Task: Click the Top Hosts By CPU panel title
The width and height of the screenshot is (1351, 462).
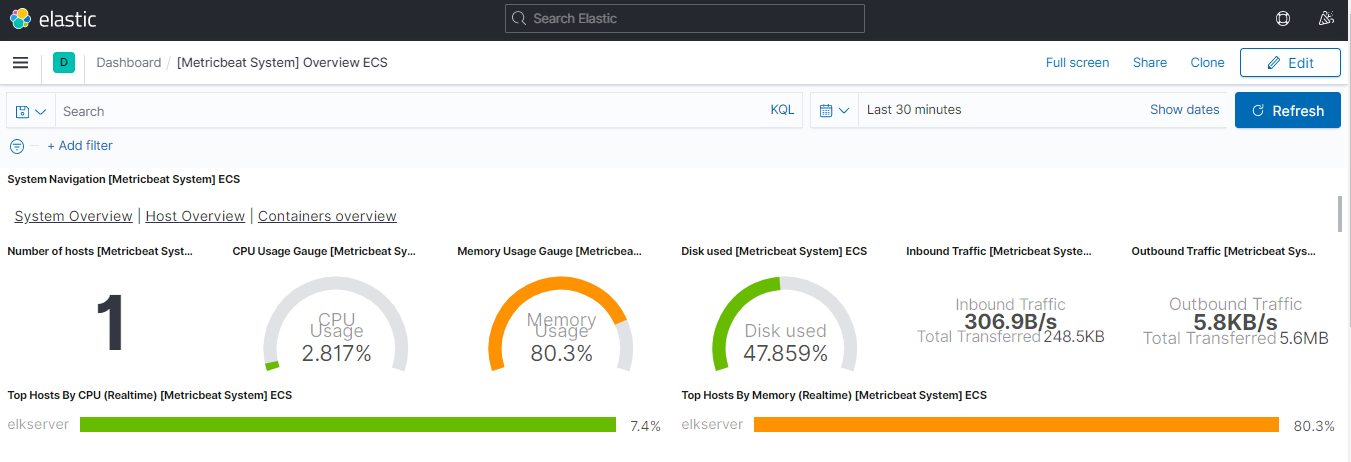Action: 150,395
